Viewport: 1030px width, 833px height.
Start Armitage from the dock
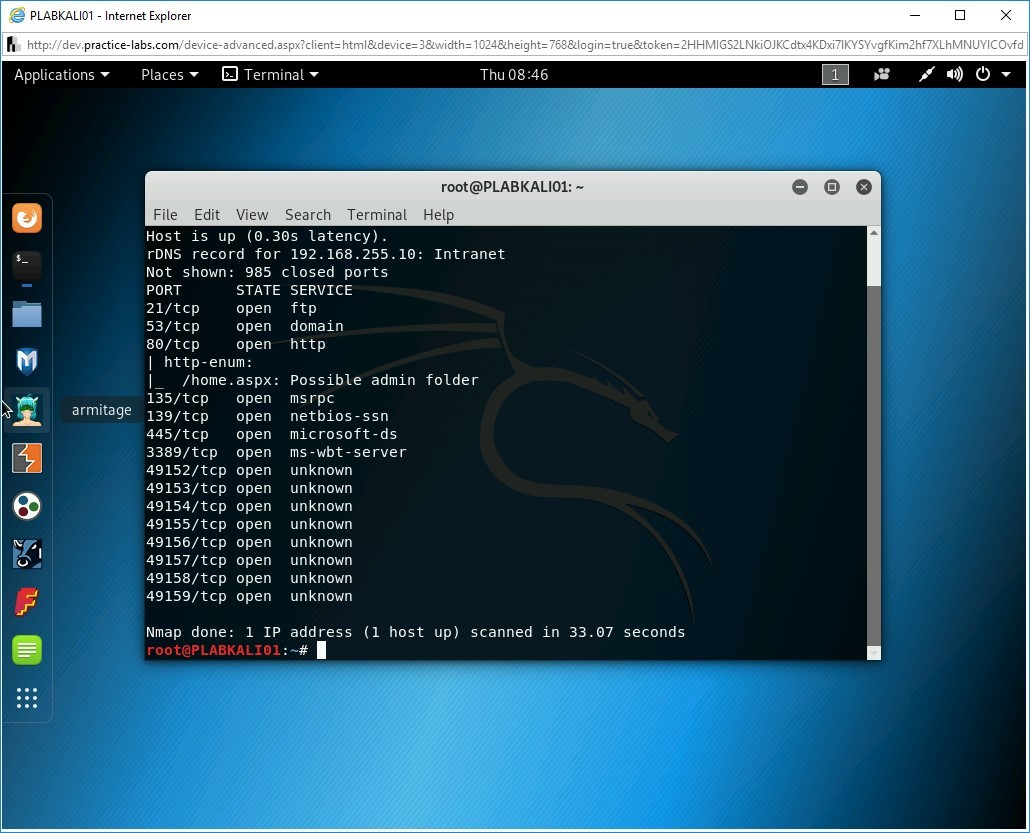[x=27, y=410]
